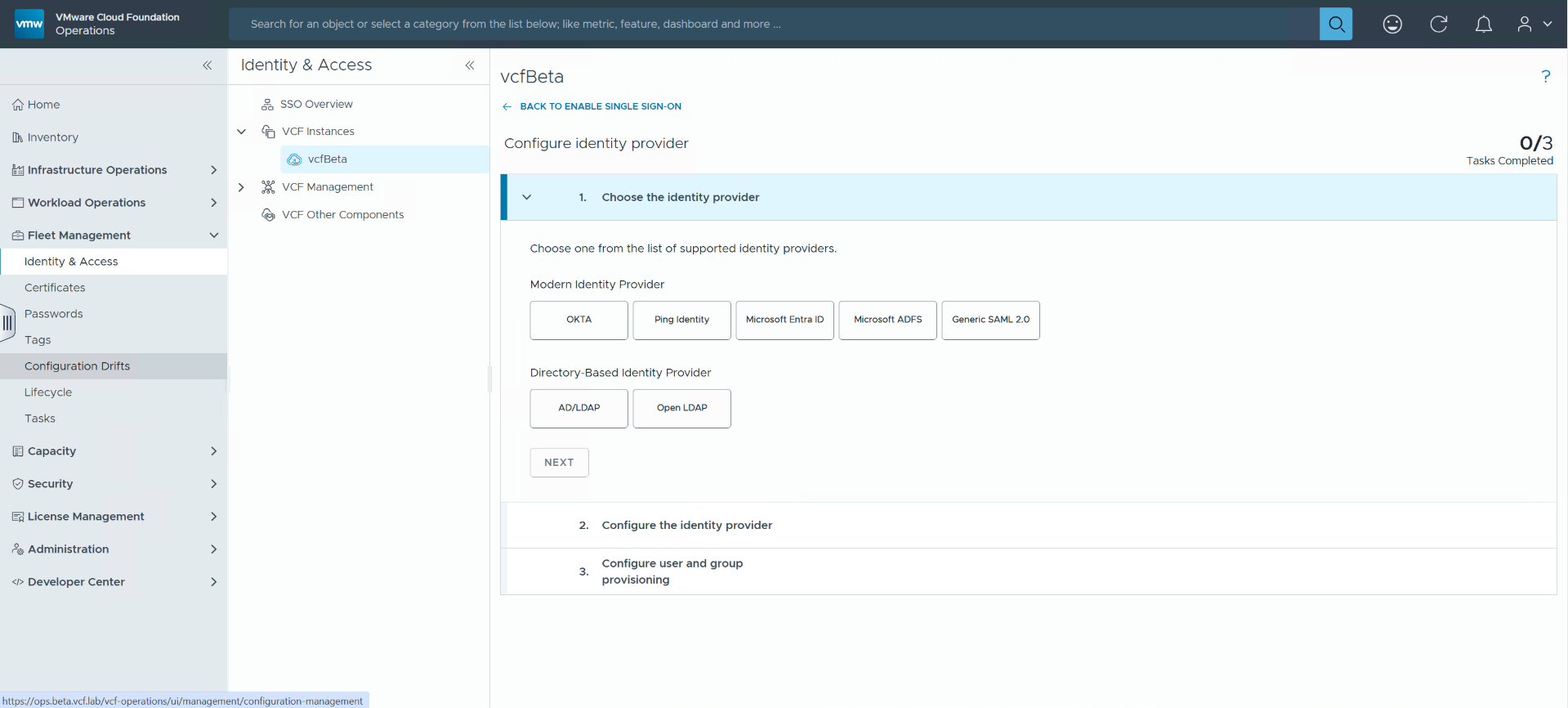Expand Workload Operations menu chevron
The image size is (1568, 708).
[214, 203]
